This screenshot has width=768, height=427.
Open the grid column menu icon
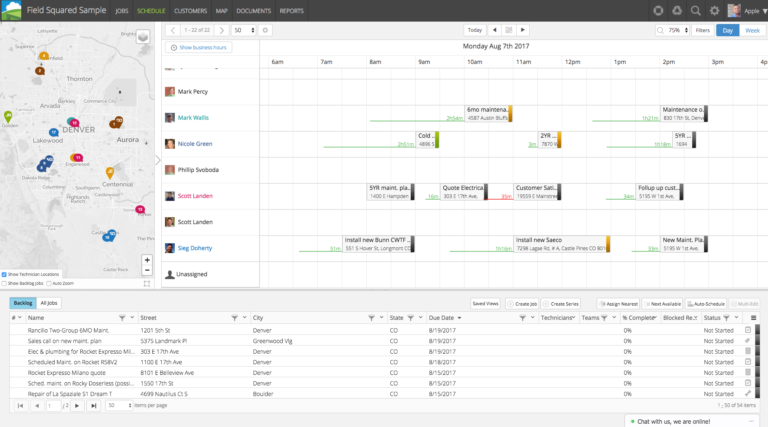point(753,318)
